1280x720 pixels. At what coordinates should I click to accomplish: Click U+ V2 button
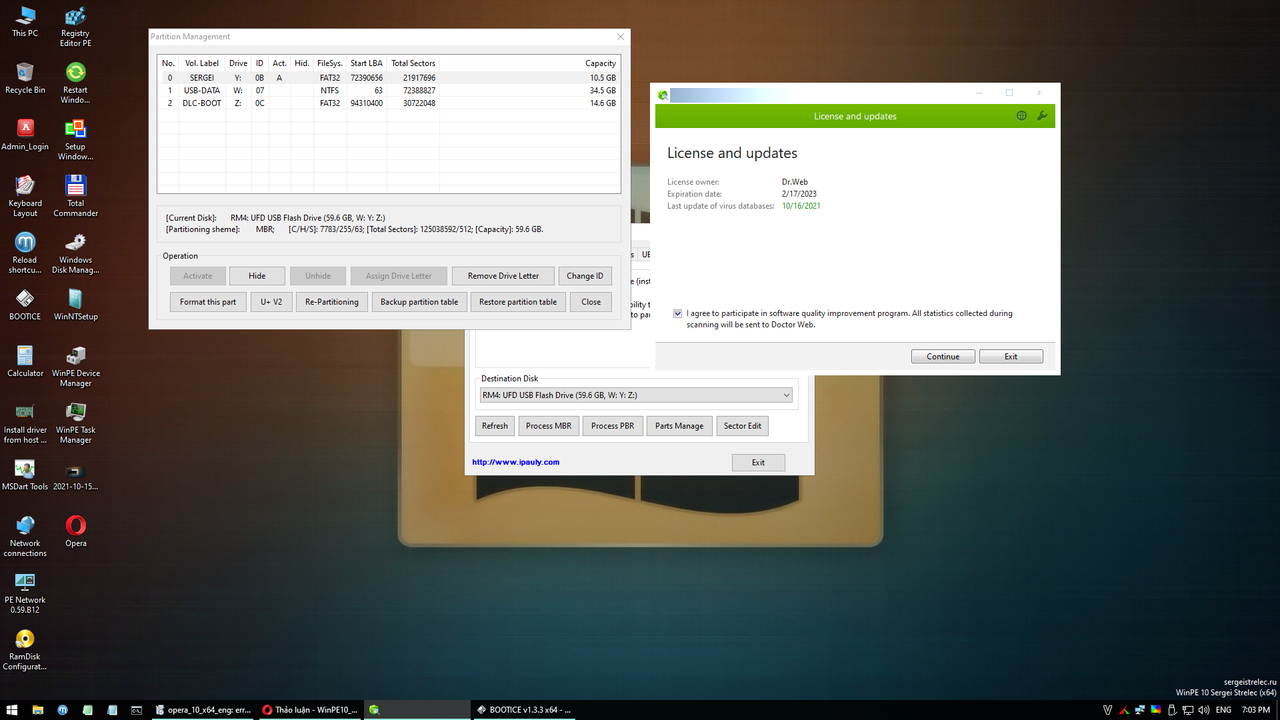(x=271, y=302)
